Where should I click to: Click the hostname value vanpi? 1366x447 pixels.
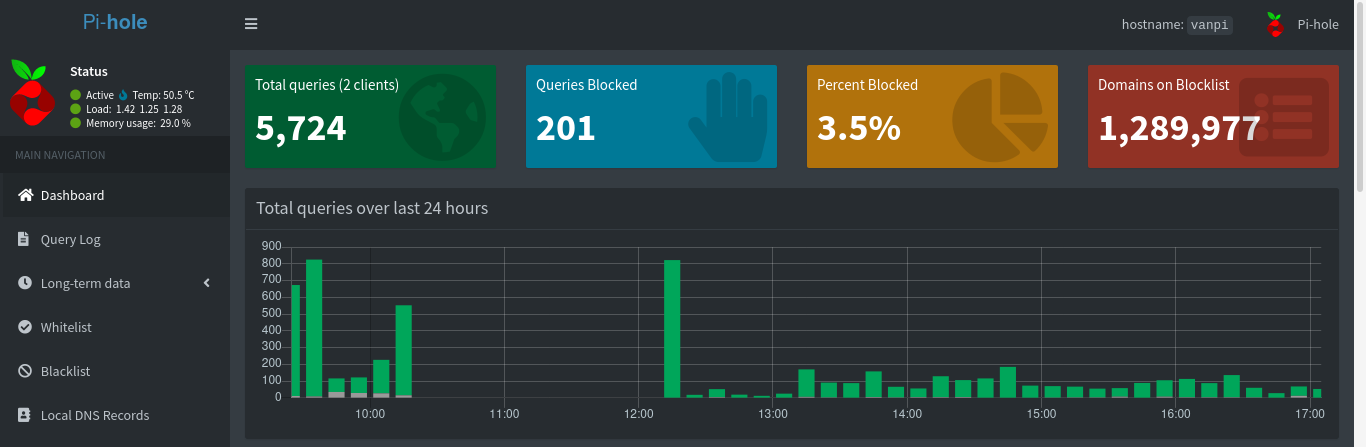coord(1210,25)
